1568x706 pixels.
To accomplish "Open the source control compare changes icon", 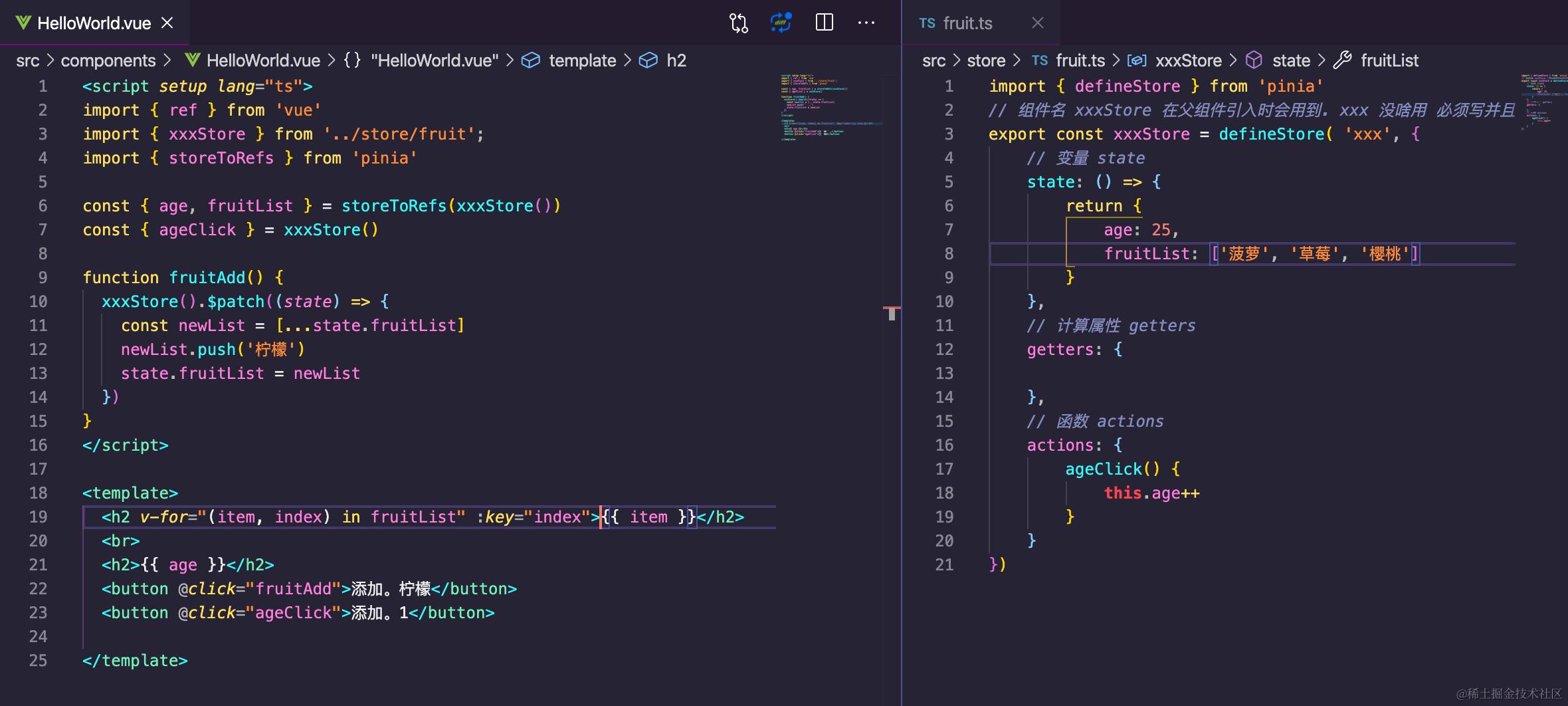I will [739, 23].
